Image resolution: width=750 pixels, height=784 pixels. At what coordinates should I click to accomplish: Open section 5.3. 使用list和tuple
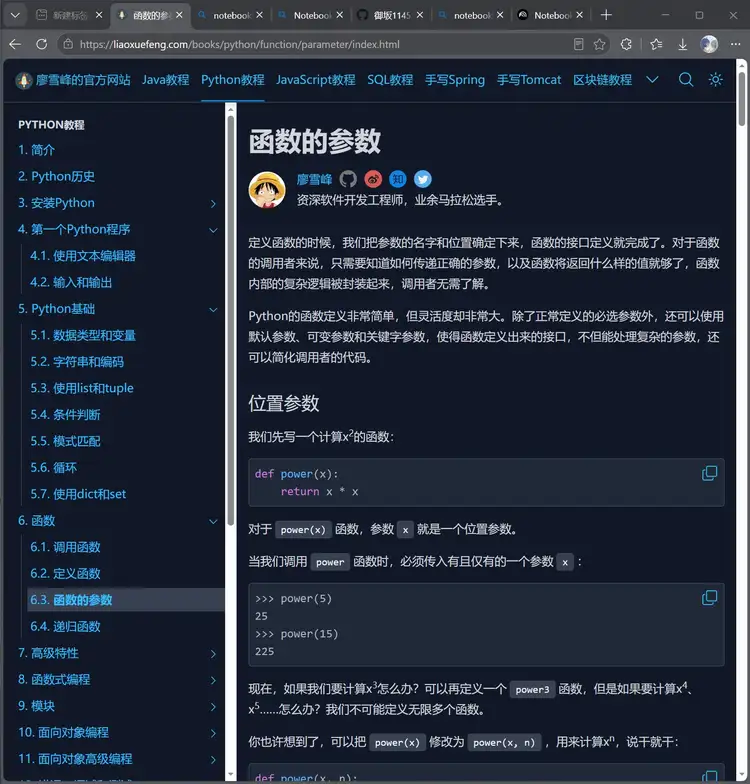click(82, 388)
